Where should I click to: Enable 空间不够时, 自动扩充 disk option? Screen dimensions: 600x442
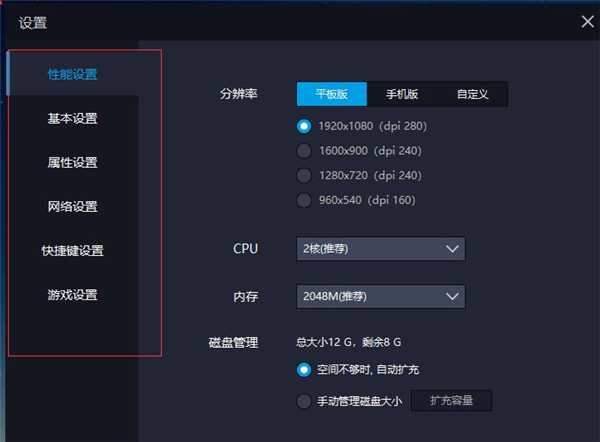[304, 370]
